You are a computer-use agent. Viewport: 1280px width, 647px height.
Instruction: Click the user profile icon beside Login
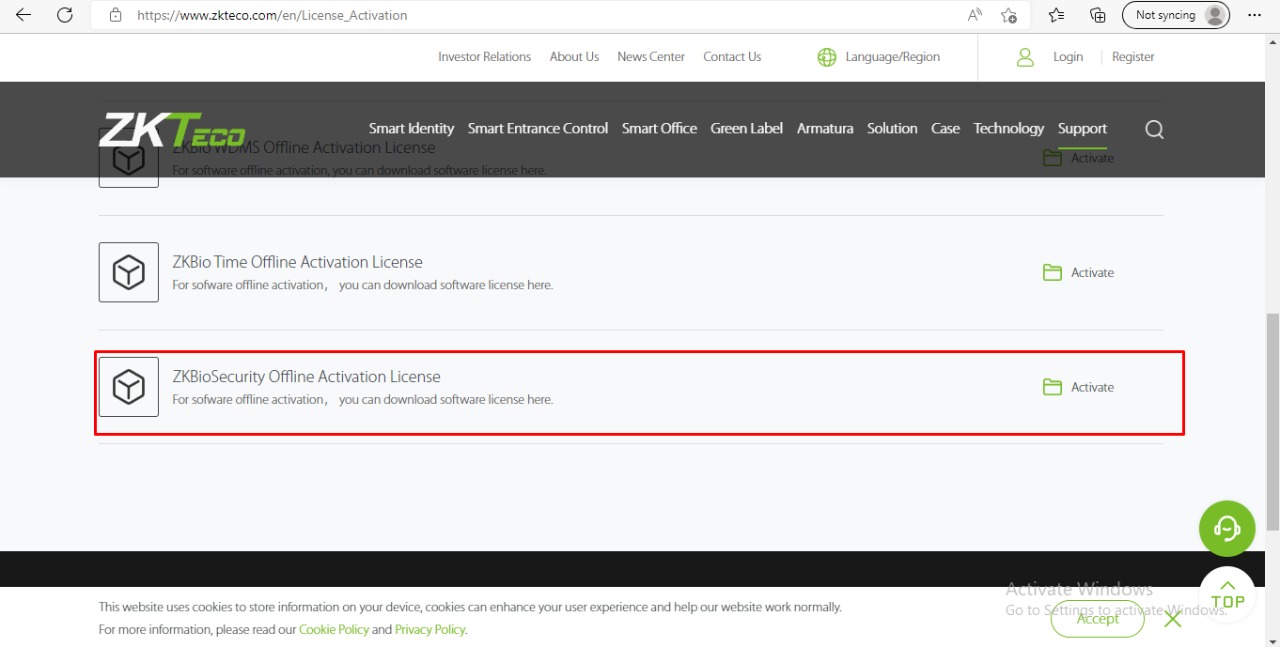click(1025, 57)
